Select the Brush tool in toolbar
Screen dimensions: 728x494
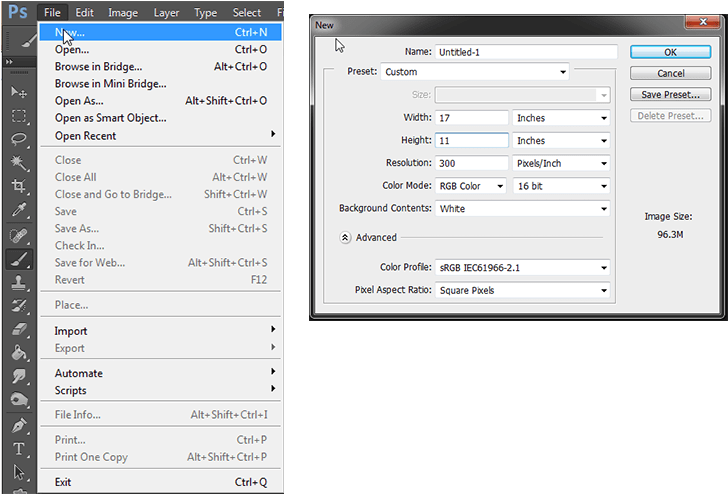tap(19, 259)
